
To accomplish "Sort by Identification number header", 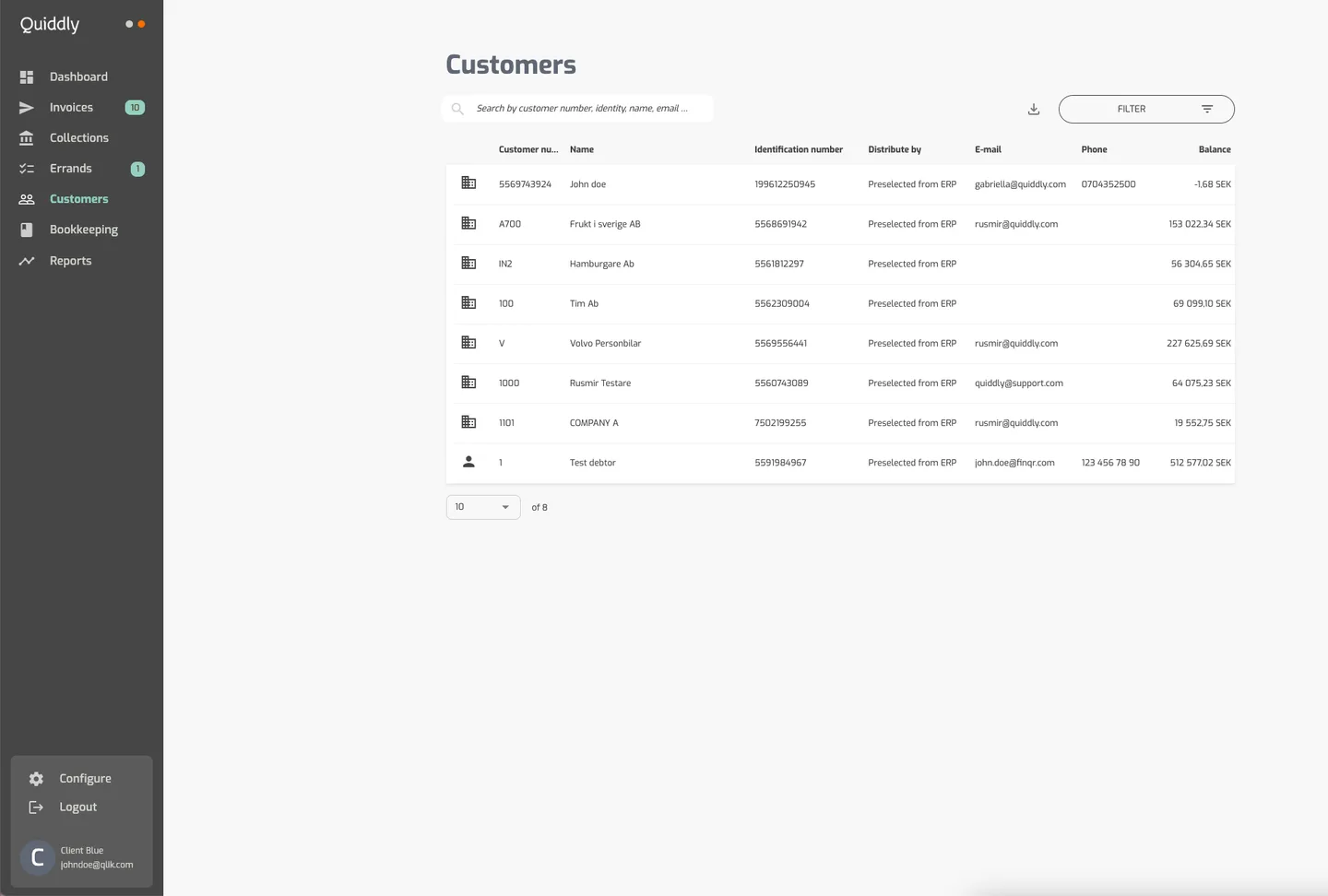I will tap(799, 149).
